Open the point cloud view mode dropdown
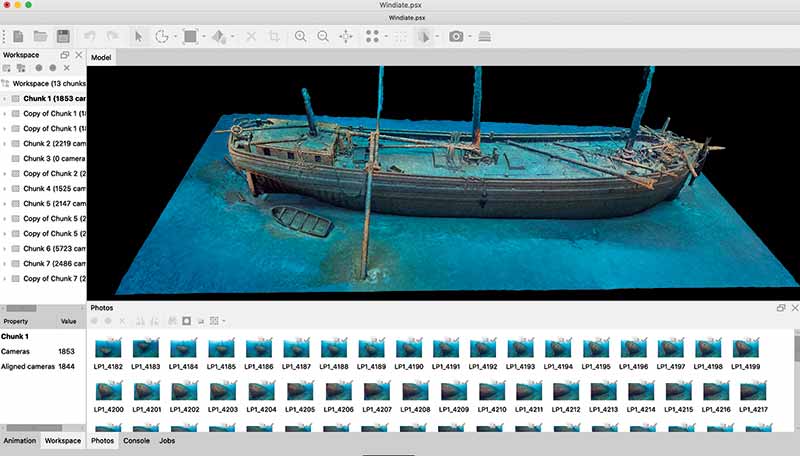Screen dimensions: 800x456 (x=385, y=37)
